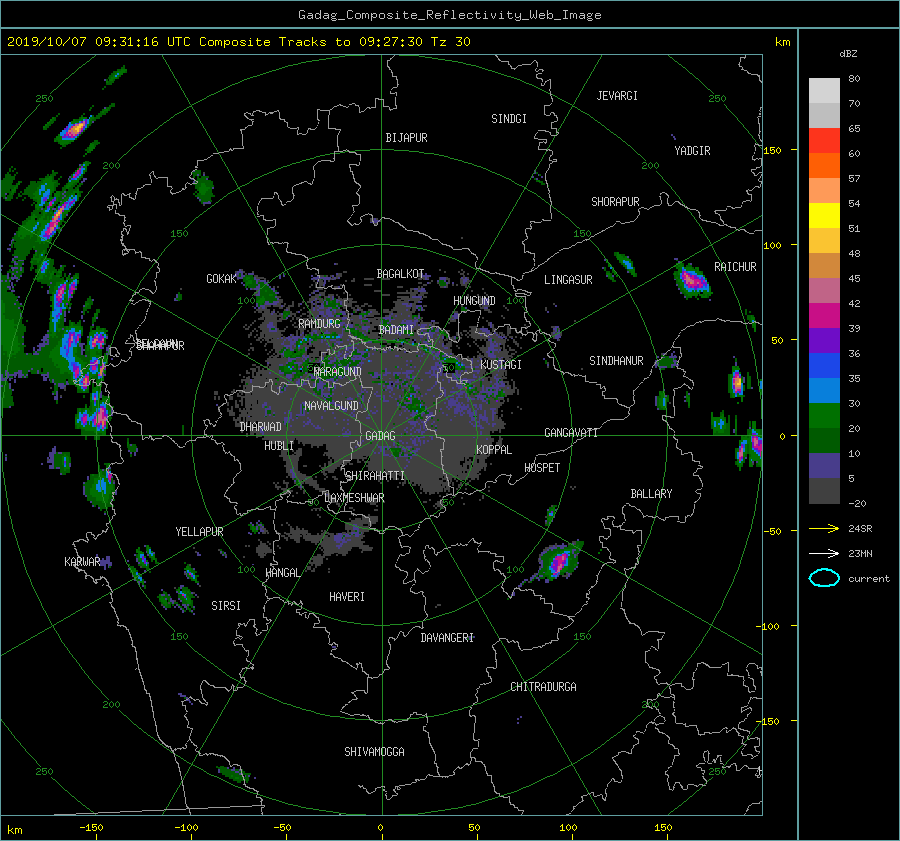Click the dBZ legend heading
900x841 pixels.
[848, 54]
